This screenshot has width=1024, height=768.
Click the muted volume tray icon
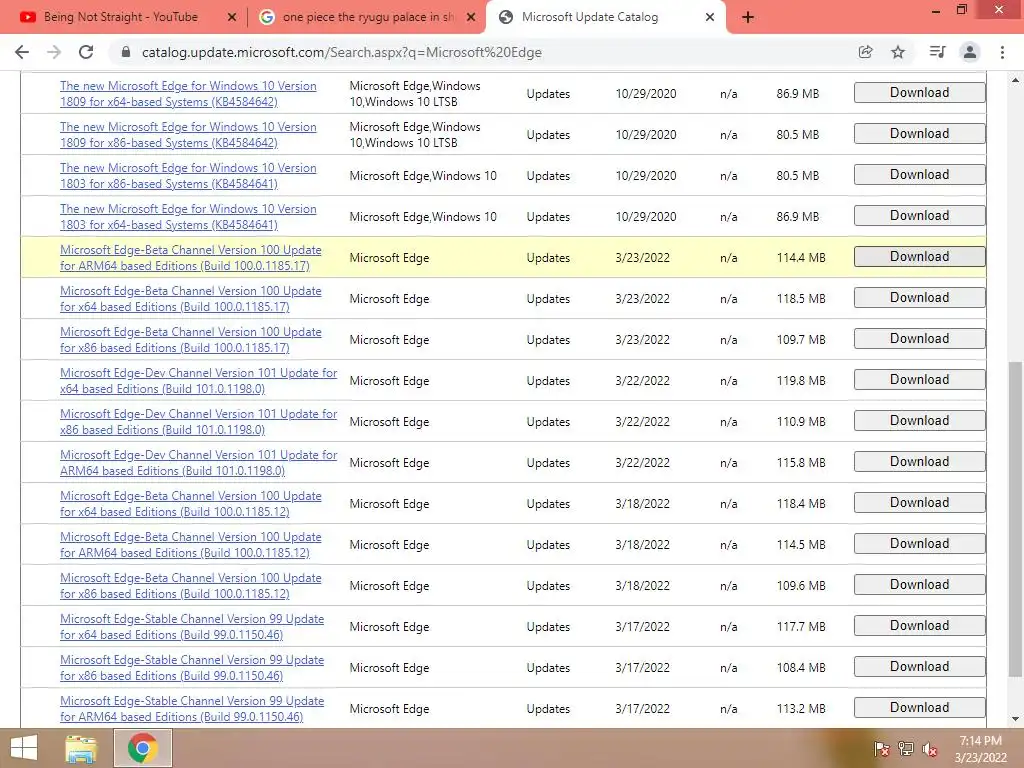tap(930, 749)
